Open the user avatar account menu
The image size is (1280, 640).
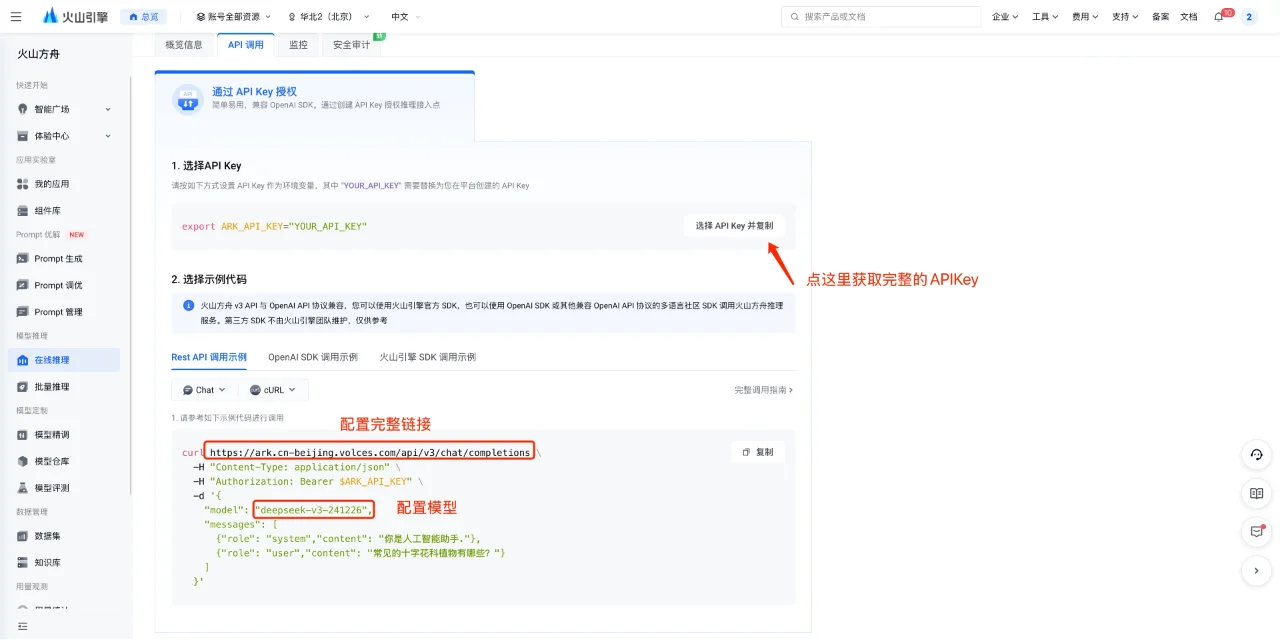1249,17
